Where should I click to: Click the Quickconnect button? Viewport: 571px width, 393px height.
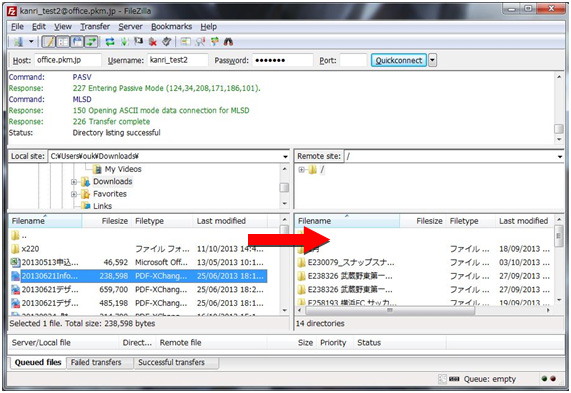tap(399, 60)
